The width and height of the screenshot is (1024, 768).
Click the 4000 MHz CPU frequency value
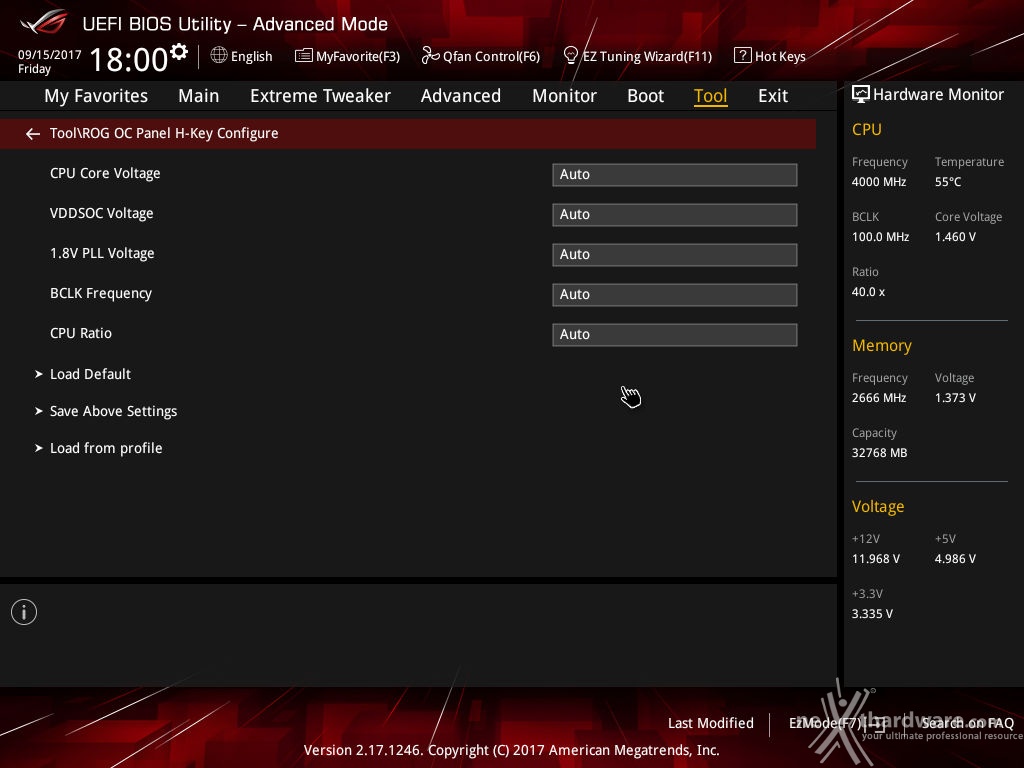(x=879, y=182)
